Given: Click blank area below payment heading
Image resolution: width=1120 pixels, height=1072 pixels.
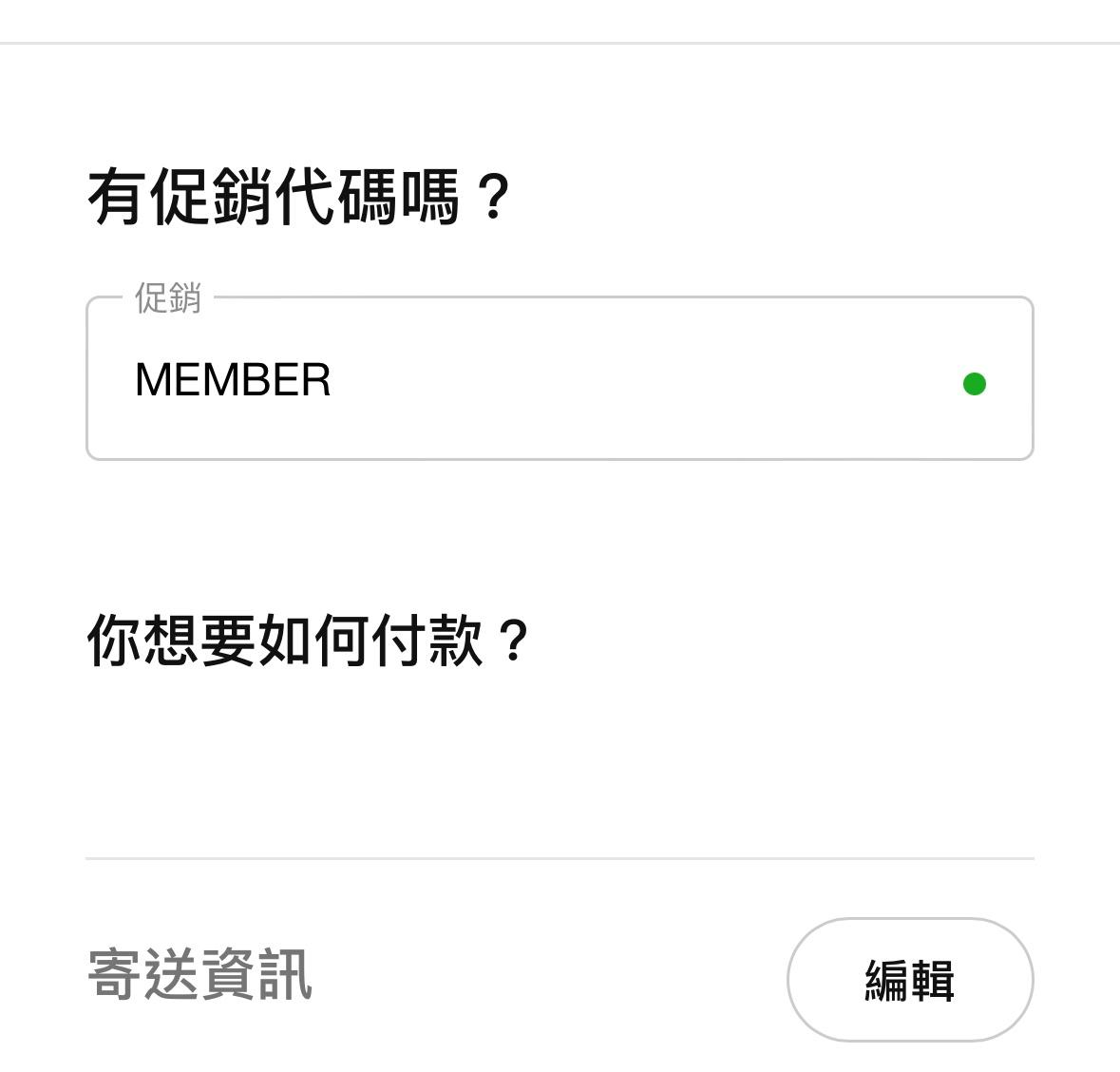Looking at the screenshot, I should coord(559,760).
